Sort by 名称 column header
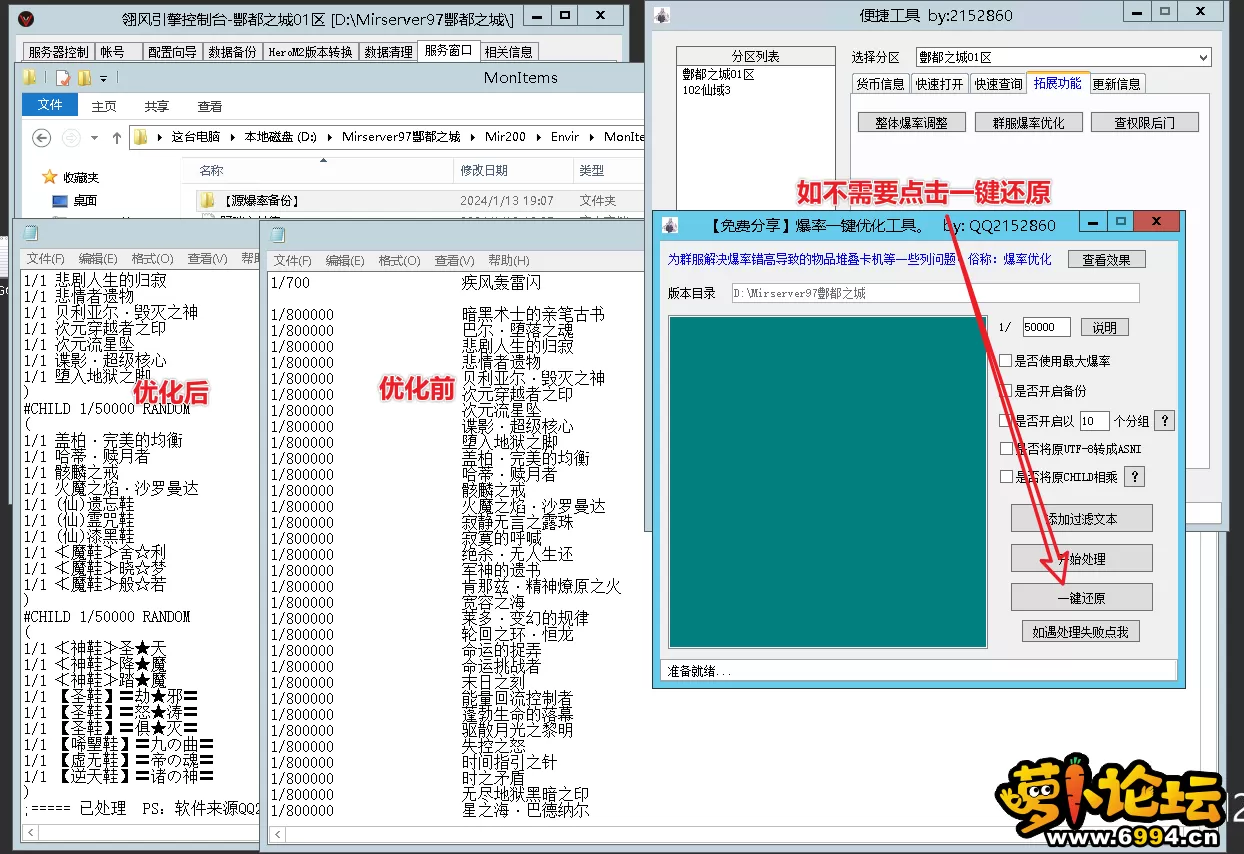This screenshot has height=854, width=1244. 212,170
